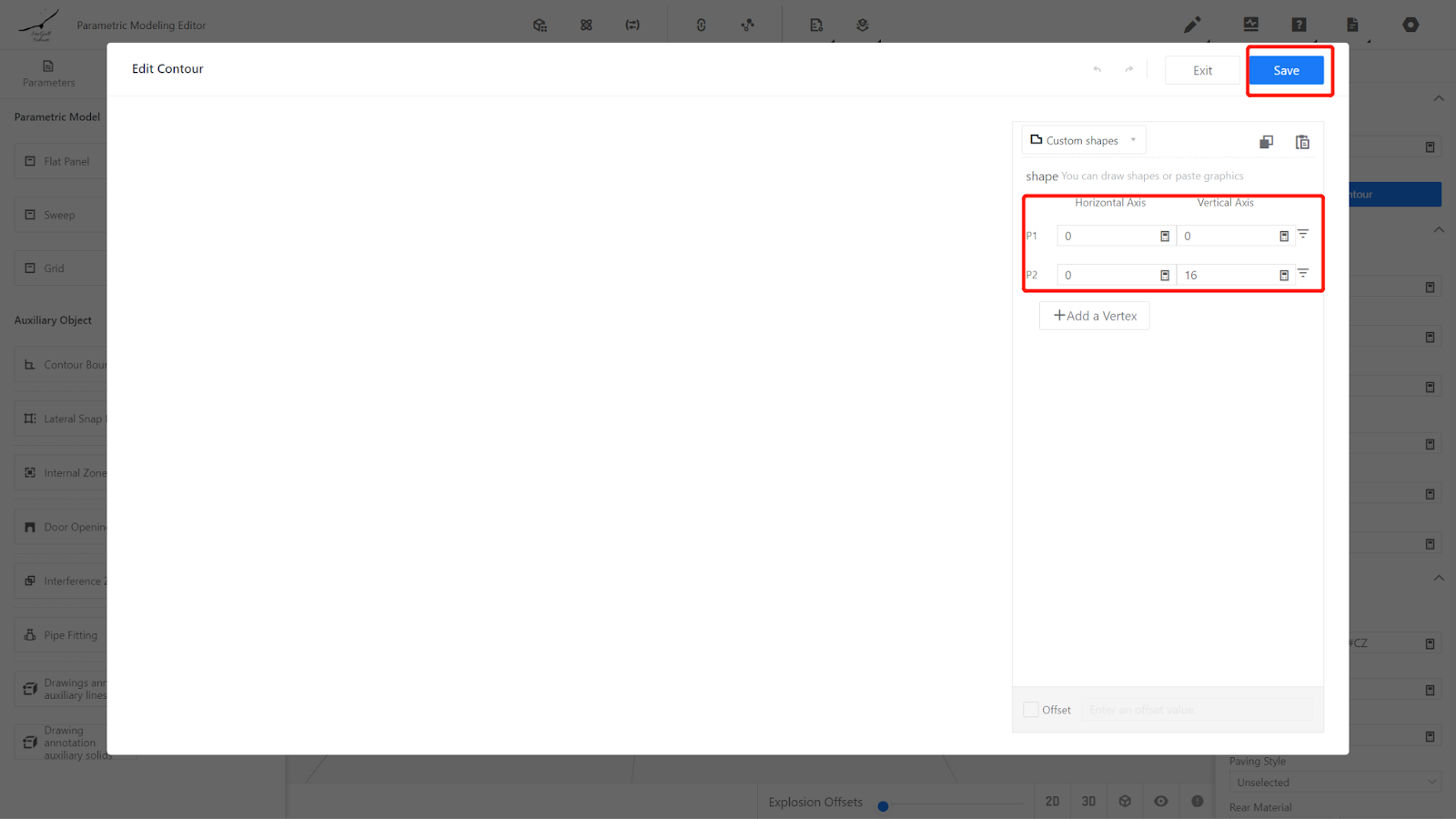Click the undo arrow in Edit Contour
Image resolution: width=1456 pixels, height=819 pixels.
tap(1097, 69)
